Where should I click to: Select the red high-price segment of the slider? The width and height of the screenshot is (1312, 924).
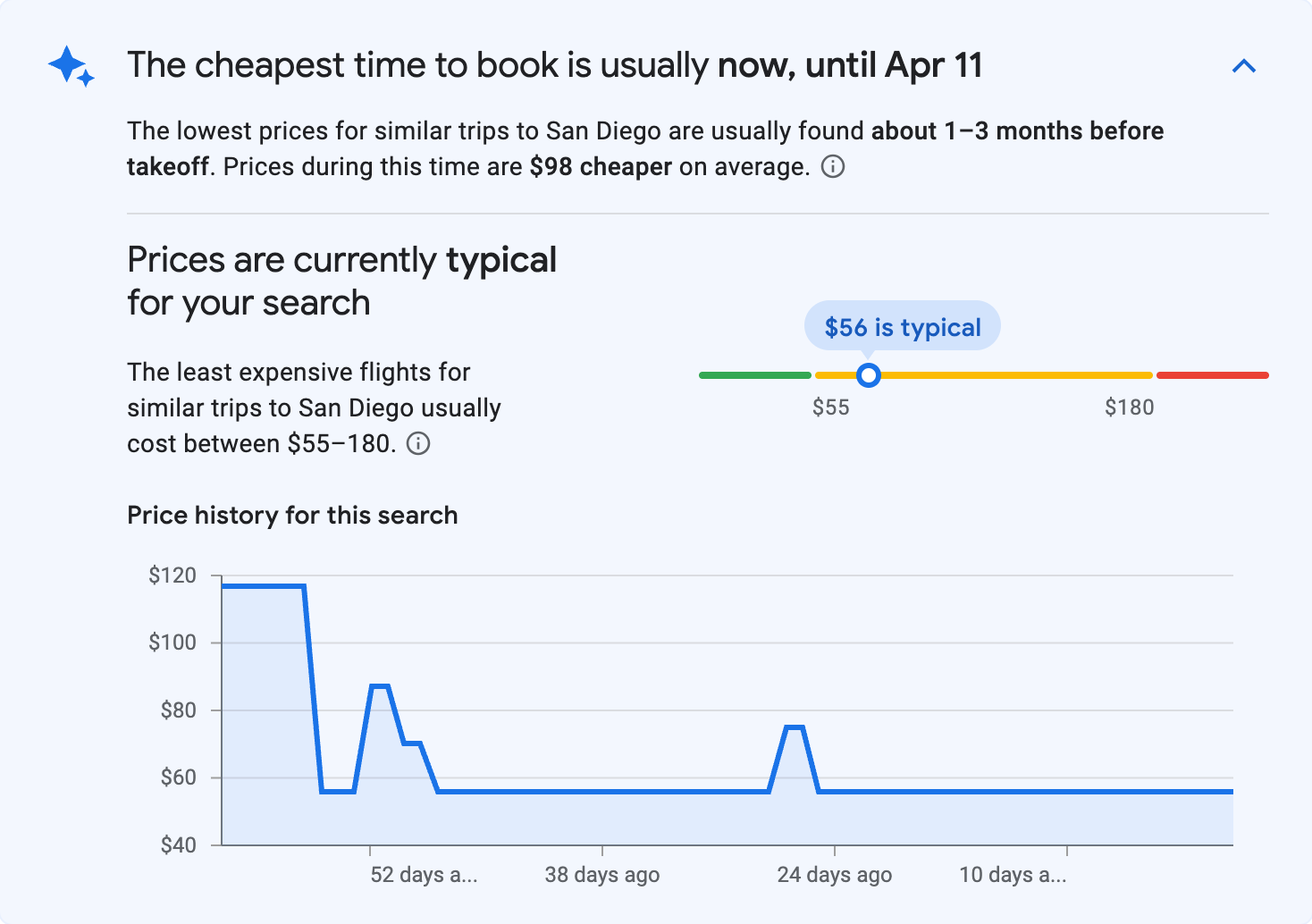coord(1213,374)
